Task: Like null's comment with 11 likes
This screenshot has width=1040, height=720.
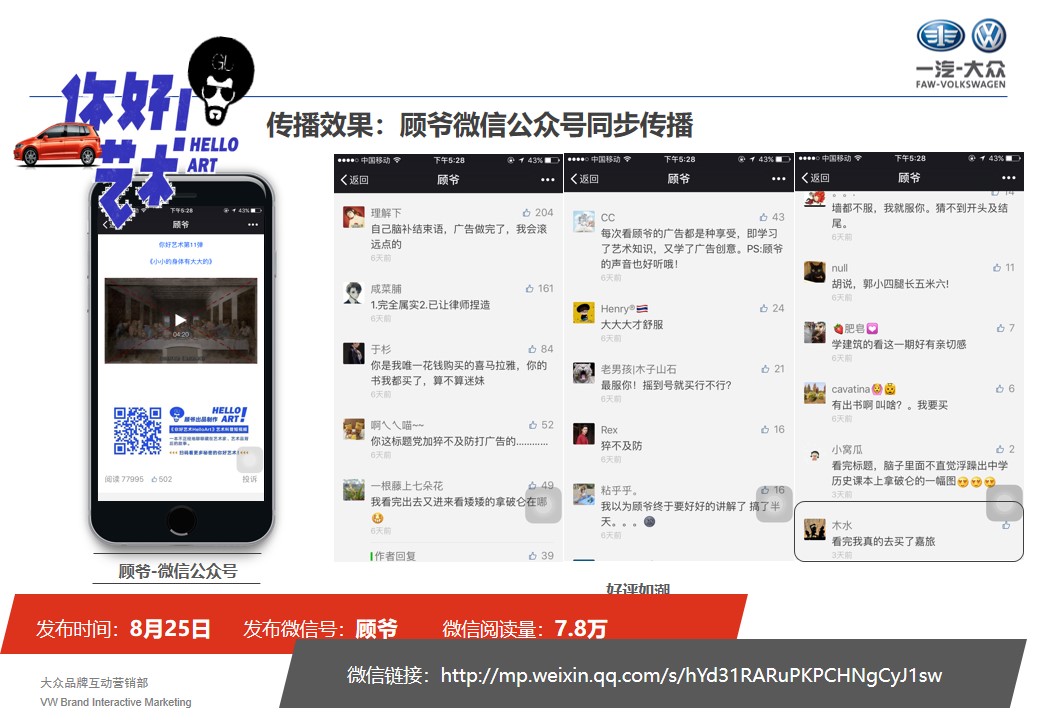Action: [x=997, y=268]
